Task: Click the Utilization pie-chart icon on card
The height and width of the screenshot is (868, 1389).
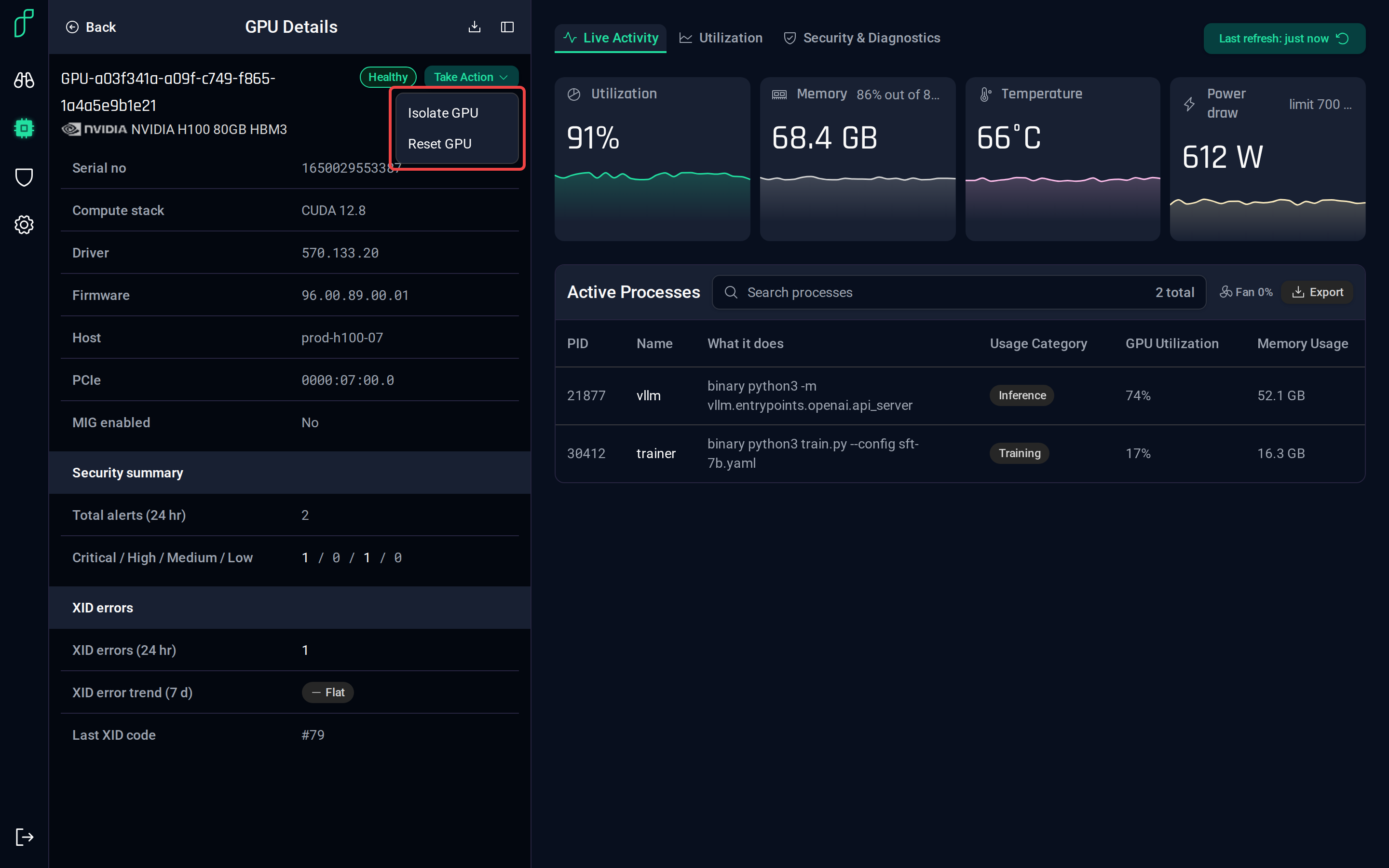Action: (573, 94)
